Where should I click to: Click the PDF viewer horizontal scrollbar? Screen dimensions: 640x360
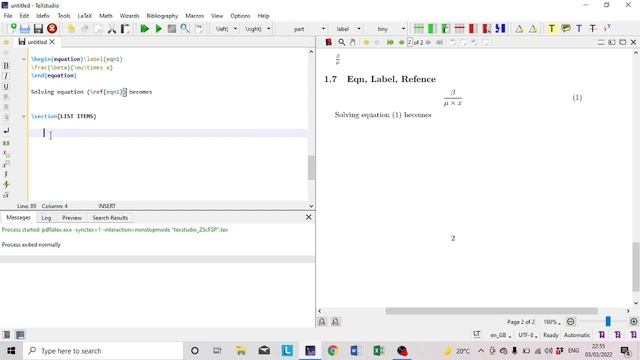491,311
